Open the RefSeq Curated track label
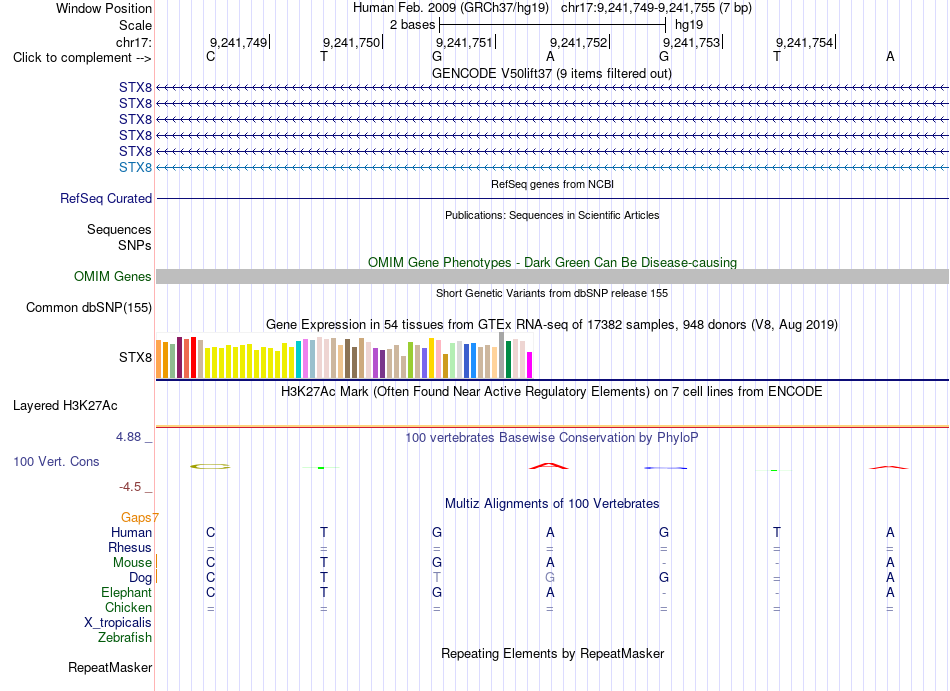 point(106,198)
